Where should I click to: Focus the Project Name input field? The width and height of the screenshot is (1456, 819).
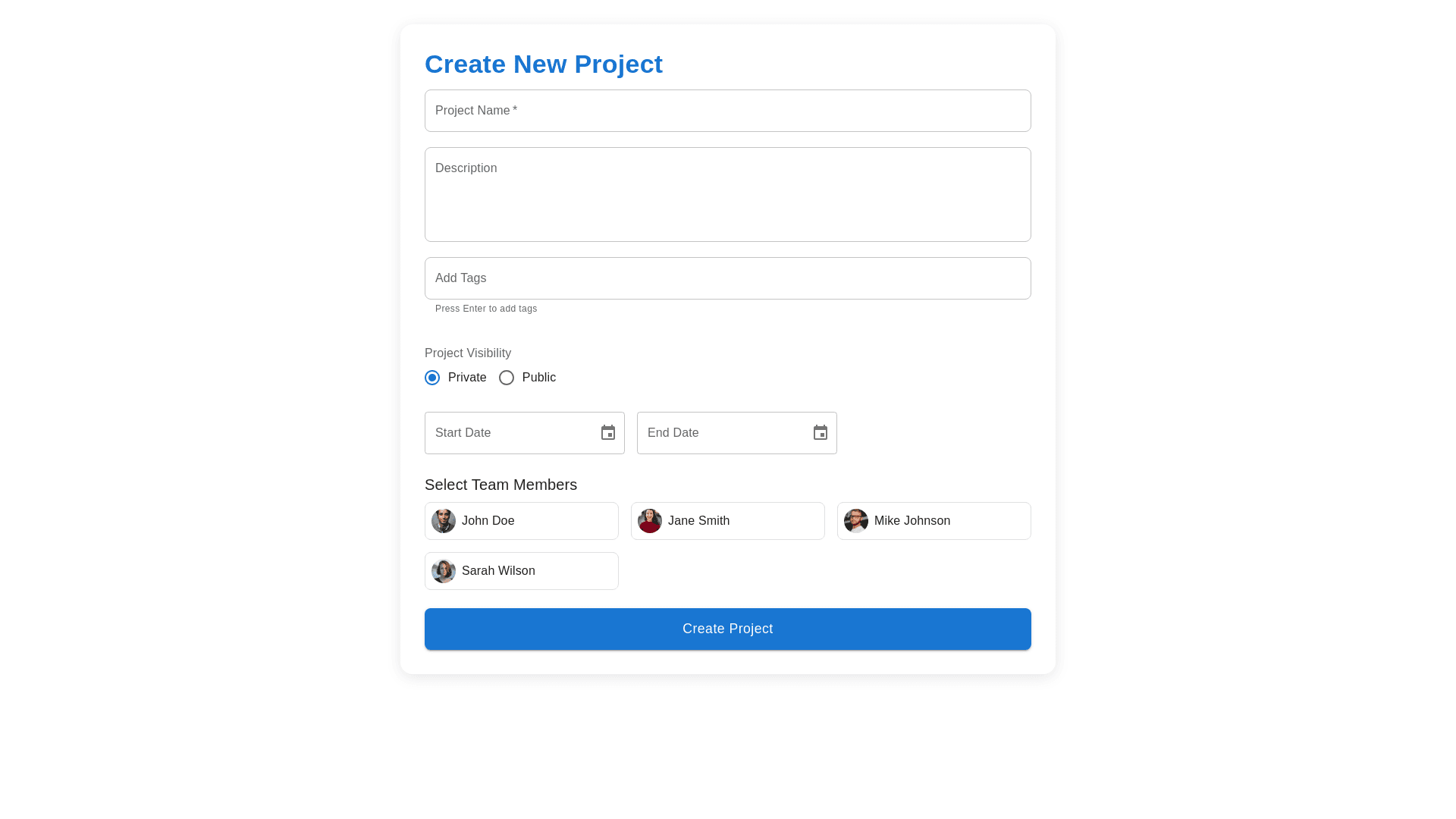coord(727,111)
